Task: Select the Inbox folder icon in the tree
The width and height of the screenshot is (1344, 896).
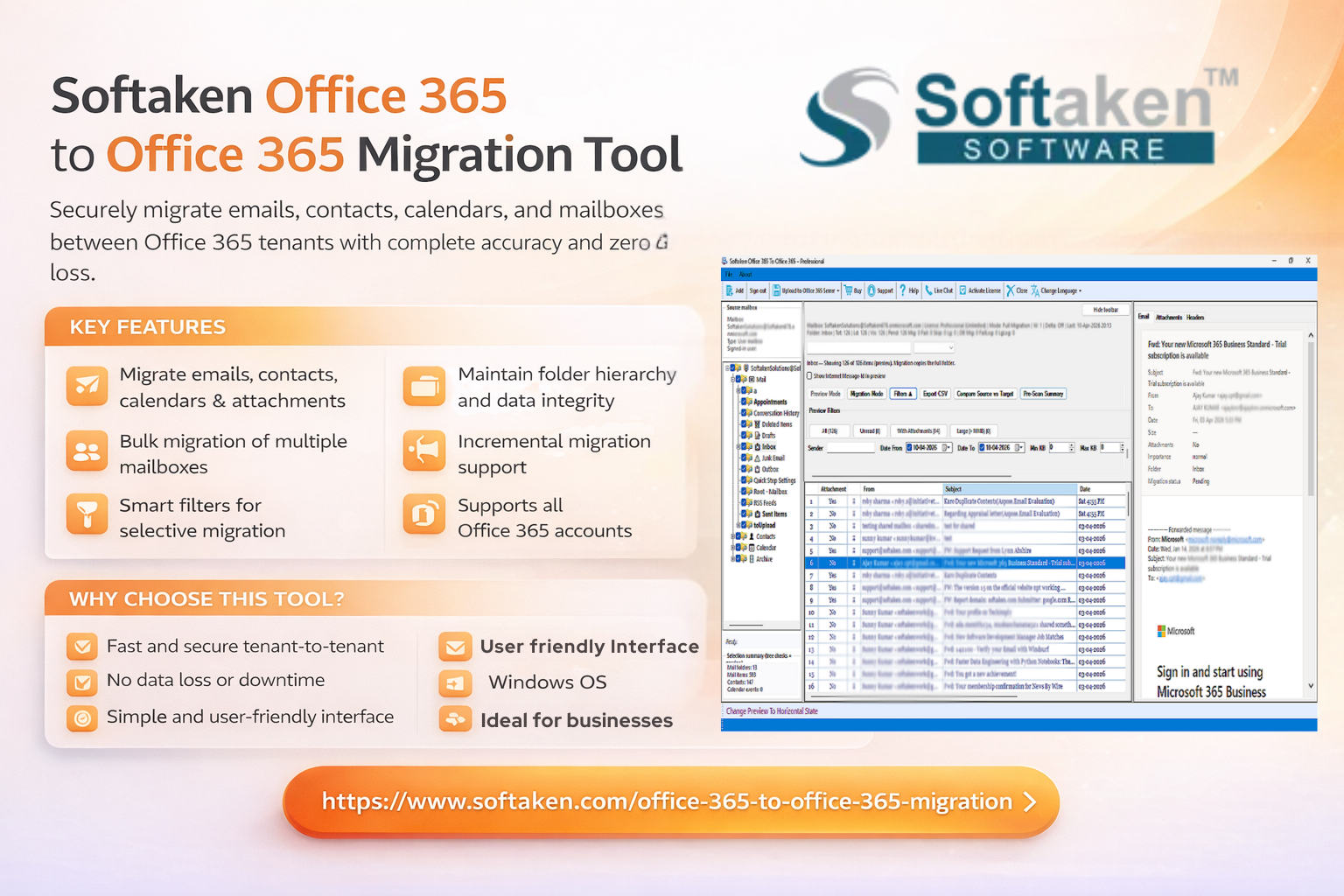Action: (757, 447)
